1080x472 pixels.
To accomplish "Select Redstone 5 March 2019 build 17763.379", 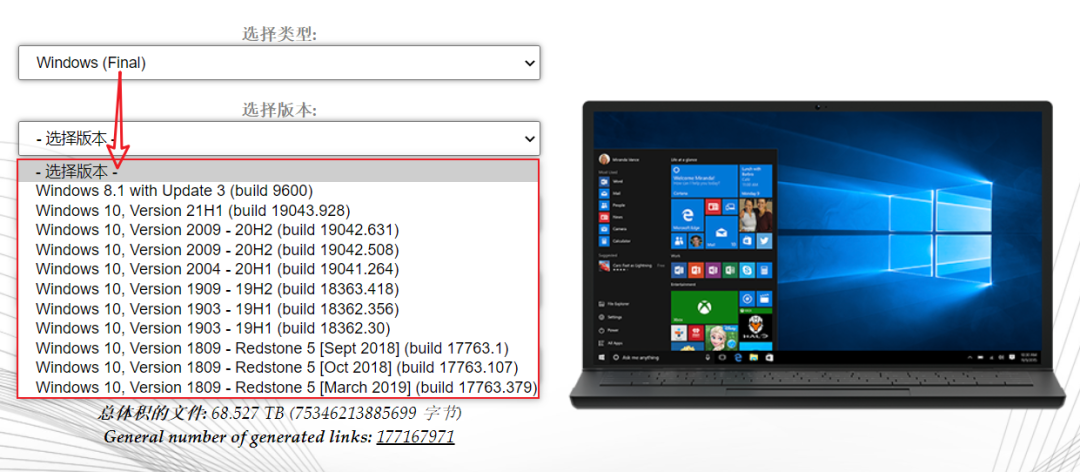I will pos(286,387).
